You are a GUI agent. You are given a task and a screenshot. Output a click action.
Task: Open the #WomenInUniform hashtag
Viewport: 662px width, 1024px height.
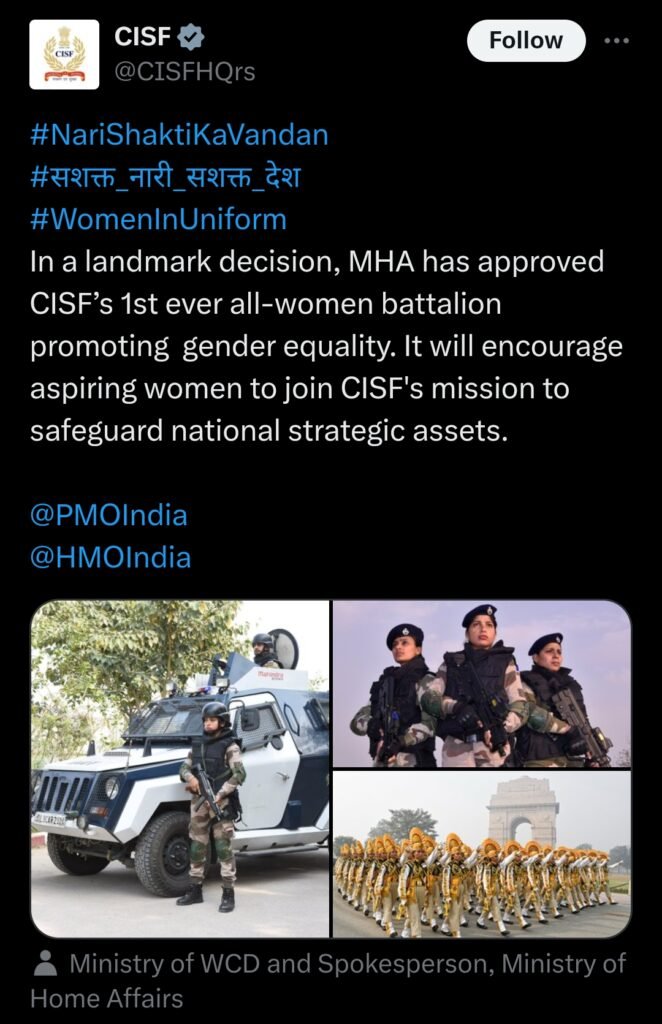click(158, 219)
